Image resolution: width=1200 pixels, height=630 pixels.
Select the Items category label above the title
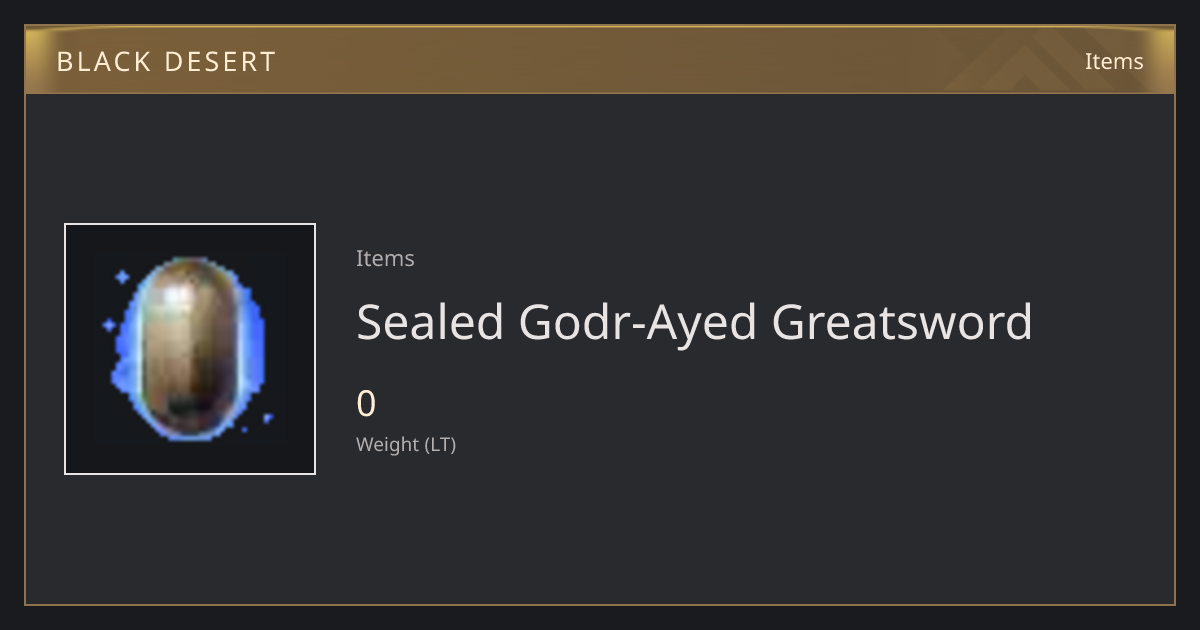coord(385,258)
